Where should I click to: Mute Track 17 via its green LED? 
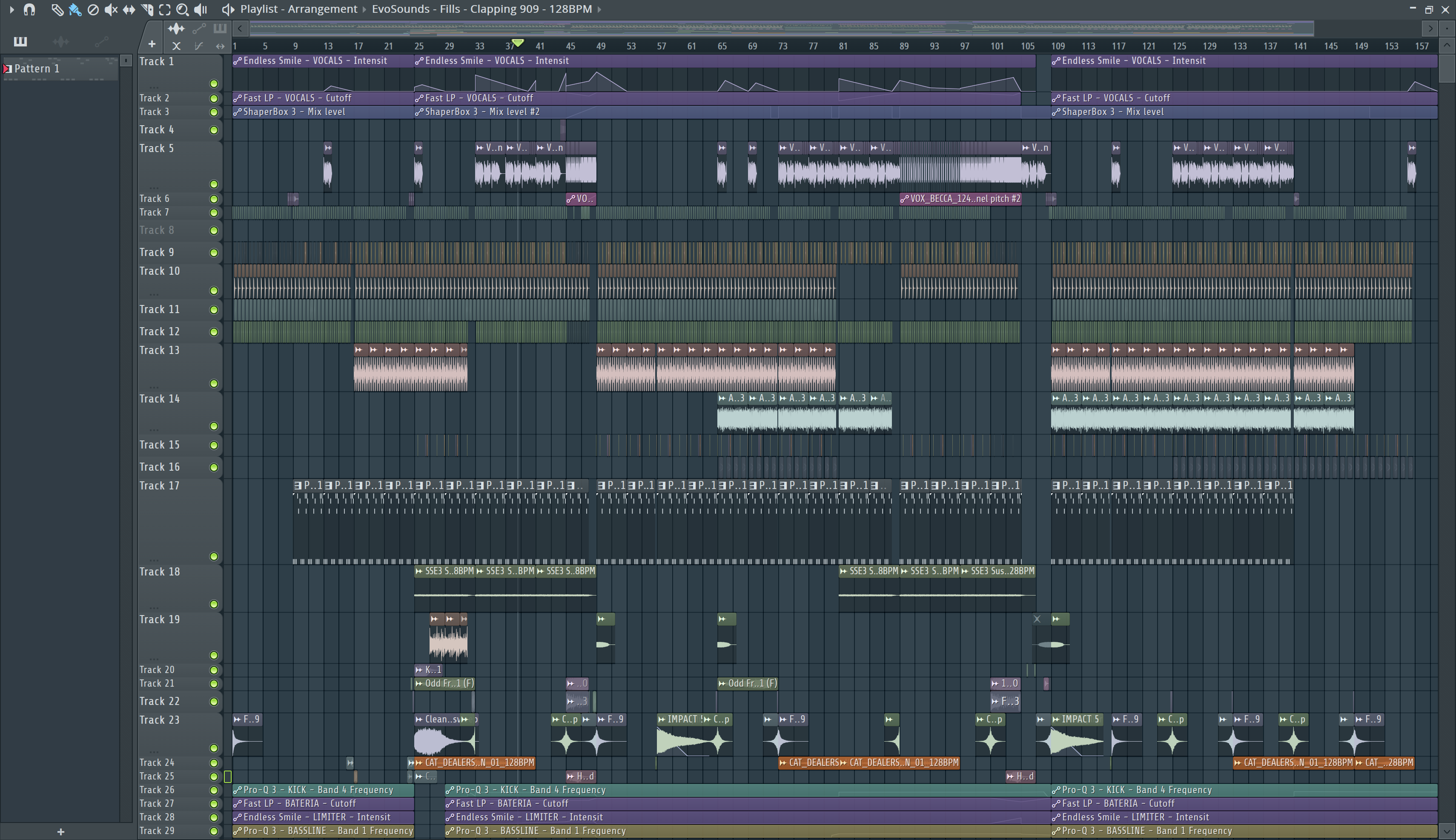[214, 557]
